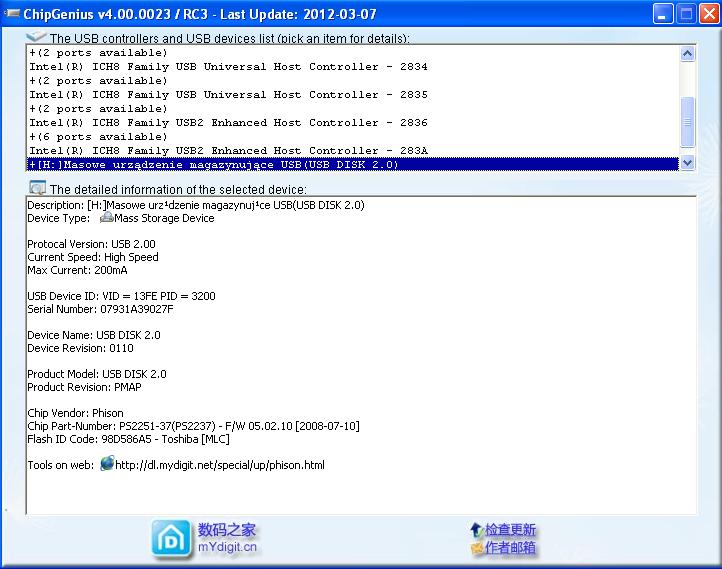Click the 'Current Speed: High Speed' line
722x569 pixels.
click(93, 257)
